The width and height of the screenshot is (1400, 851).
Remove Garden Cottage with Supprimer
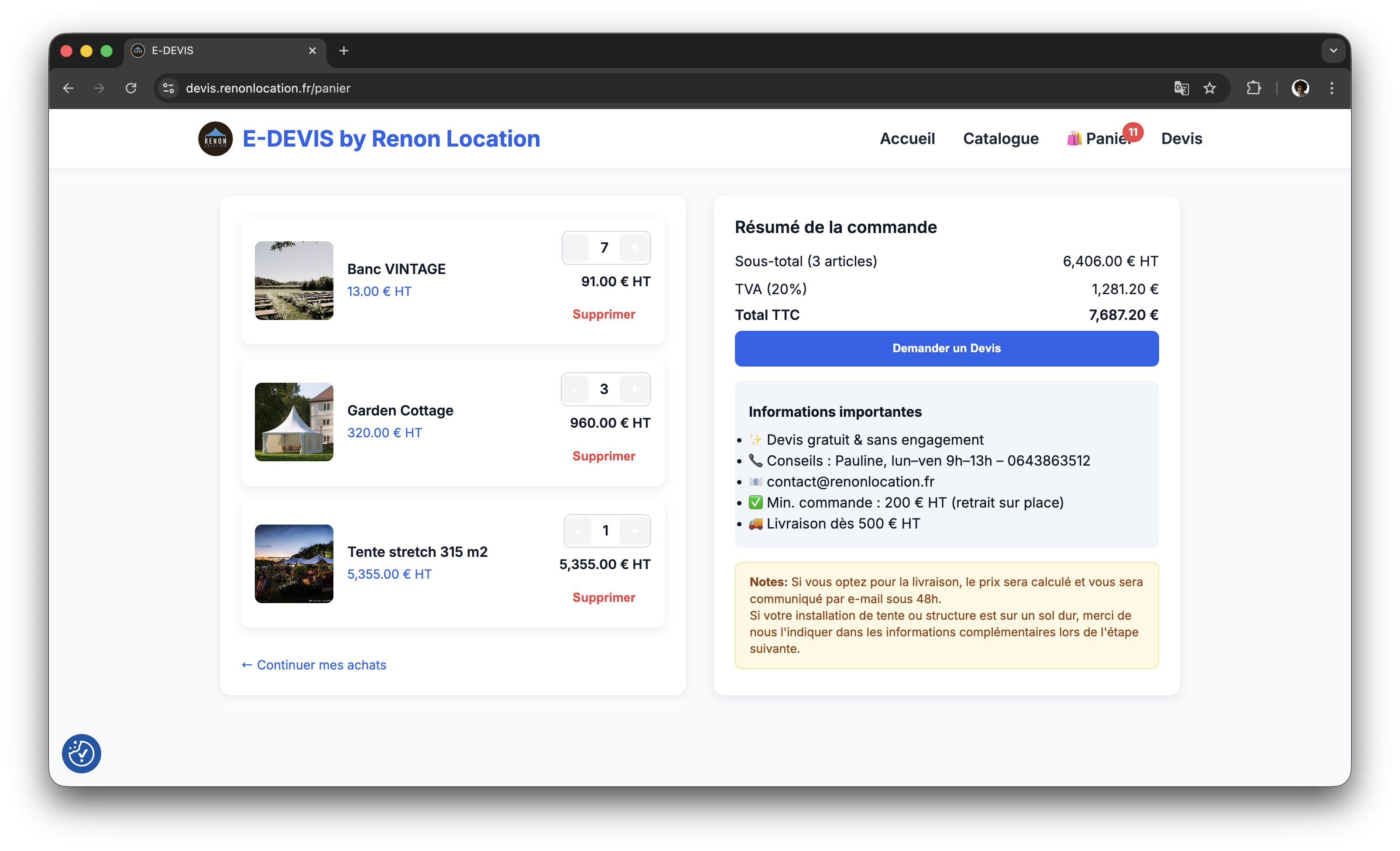coord(604,456)
